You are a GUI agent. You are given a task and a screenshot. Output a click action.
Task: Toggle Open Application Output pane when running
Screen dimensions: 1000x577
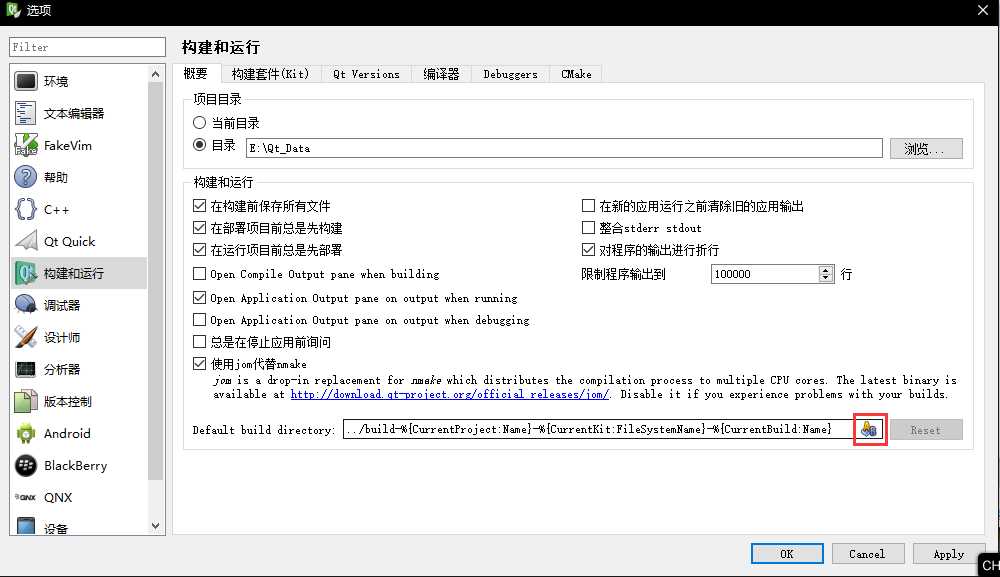[200, 298]
